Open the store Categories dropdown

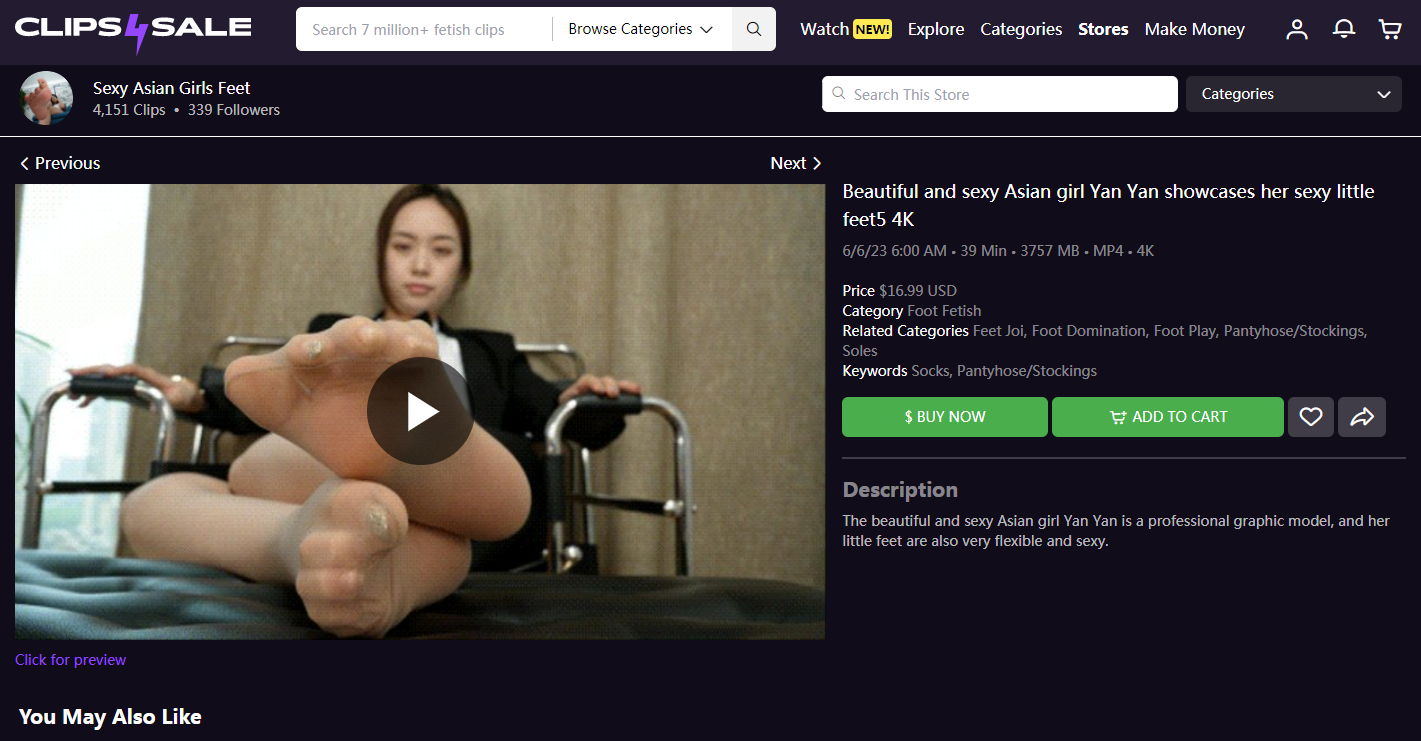tap(1294, 94)
